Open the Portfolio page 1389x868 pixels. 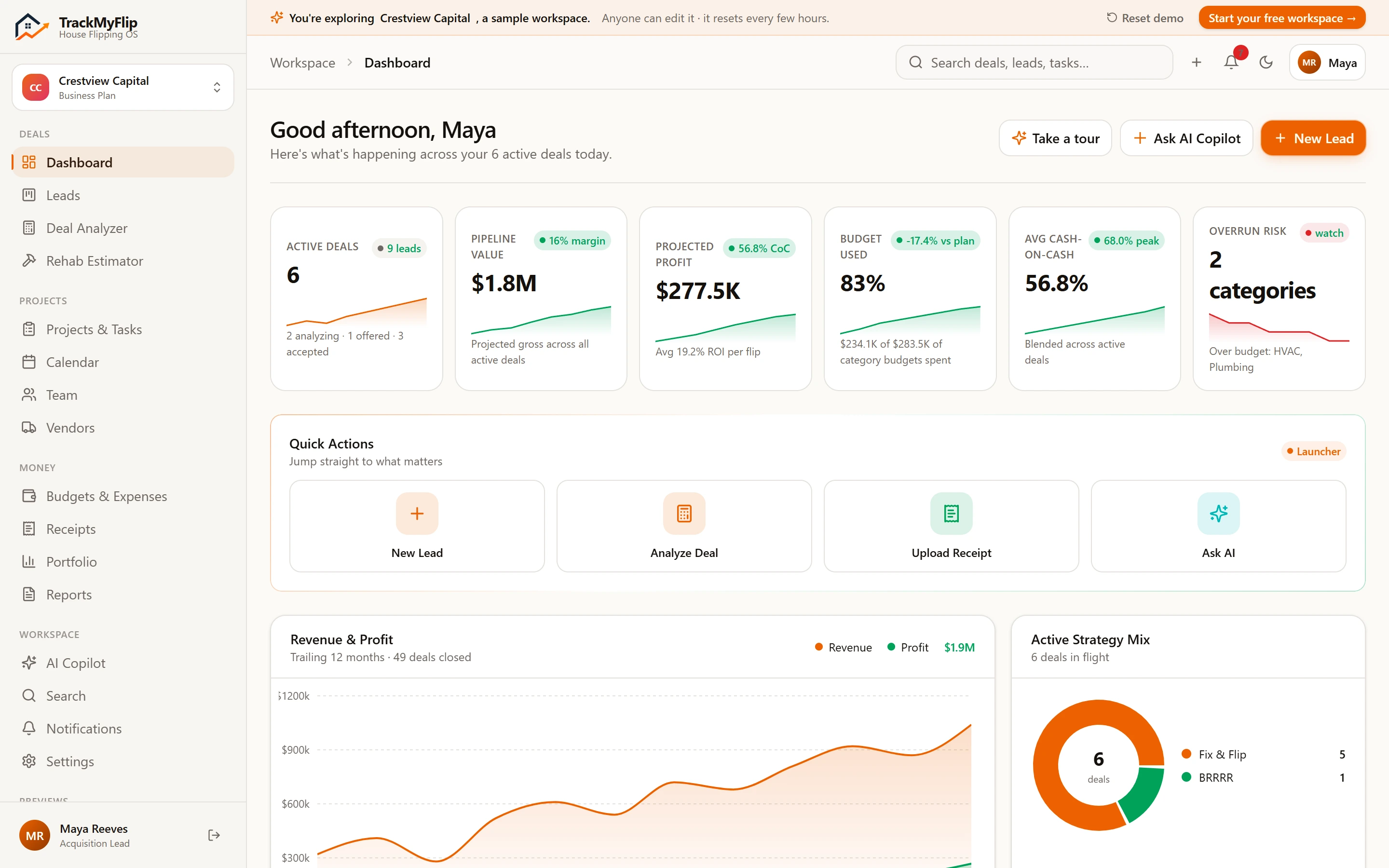123,561
